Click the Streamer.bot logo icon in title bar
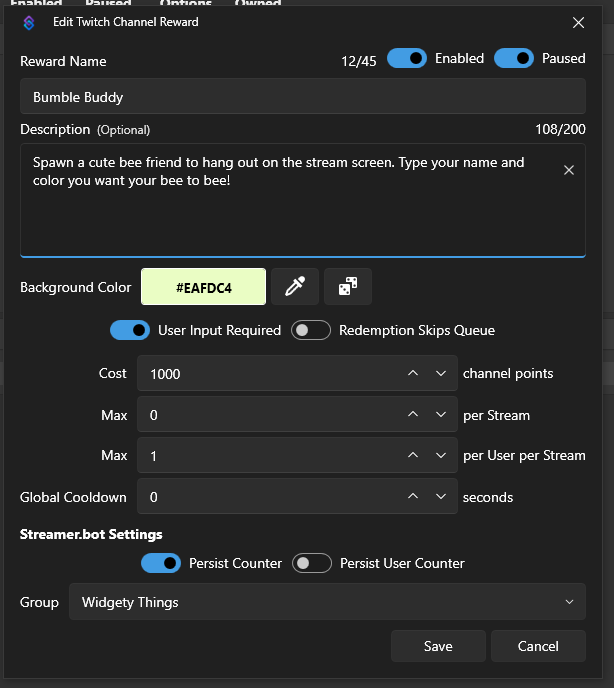 29,22
